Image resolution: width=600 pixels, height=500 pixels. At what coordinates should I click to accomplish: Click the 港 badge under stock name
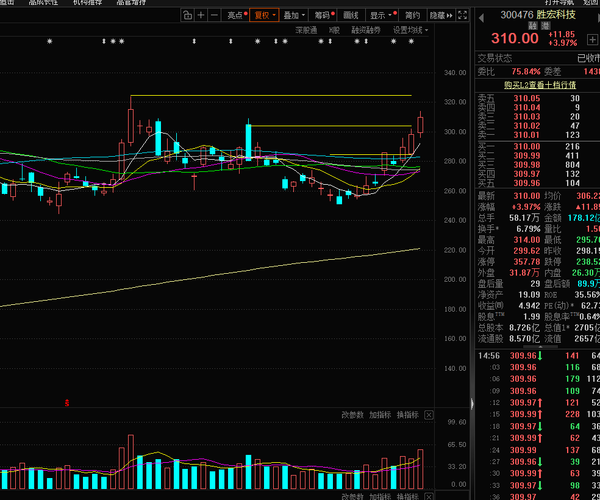(x=545, y=26)
